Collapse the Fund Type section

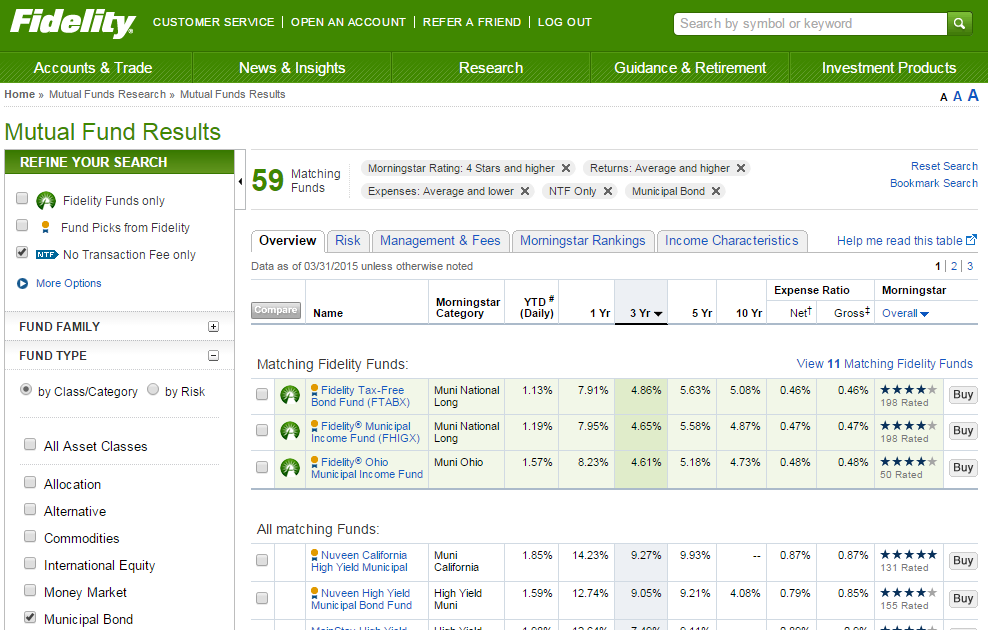[x=213, y=356]
